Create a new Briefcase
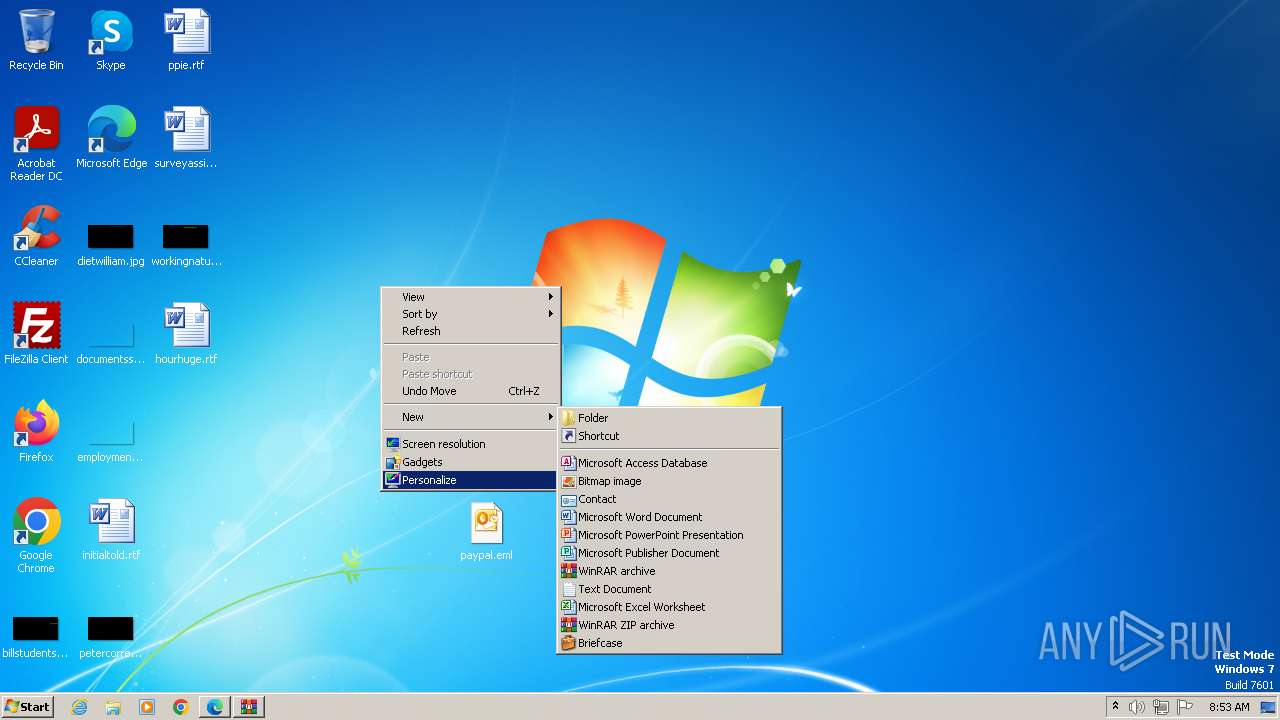 point(669,643)
